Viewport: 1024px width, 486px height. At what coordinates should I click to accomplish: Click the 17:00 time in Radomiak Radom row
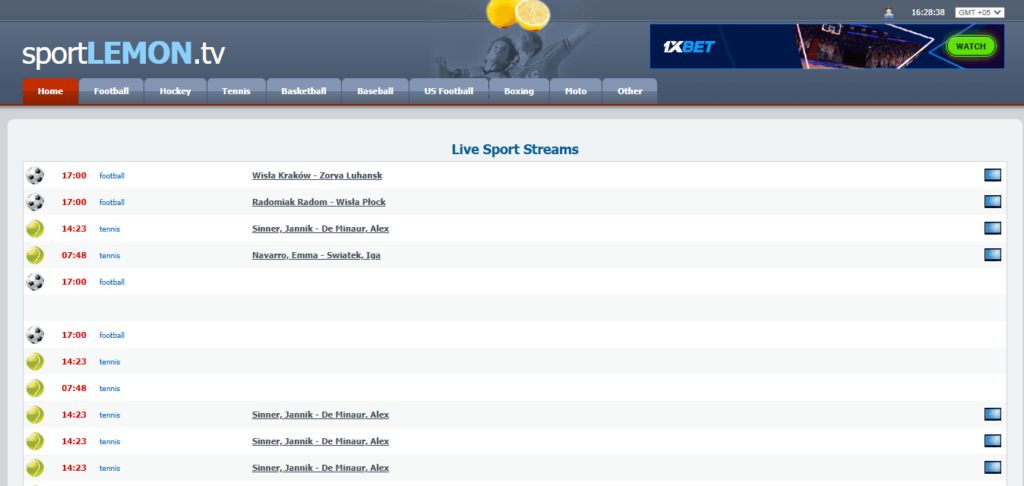click(x=74, y=202)
